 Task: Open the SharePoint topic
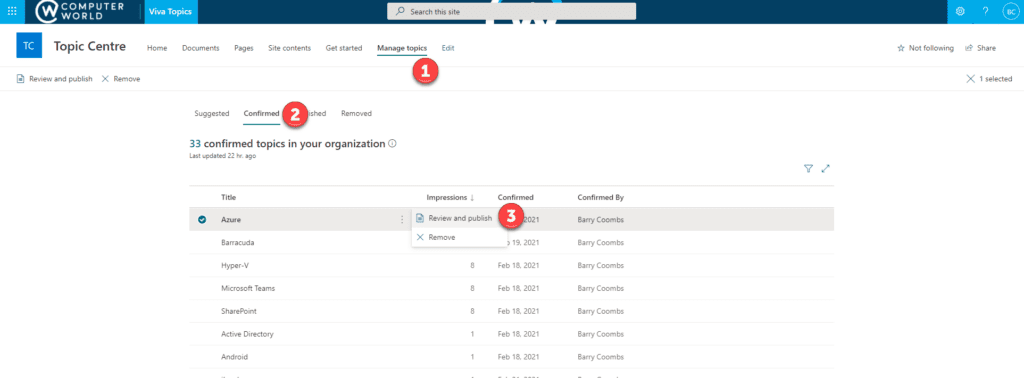(238, 311)
